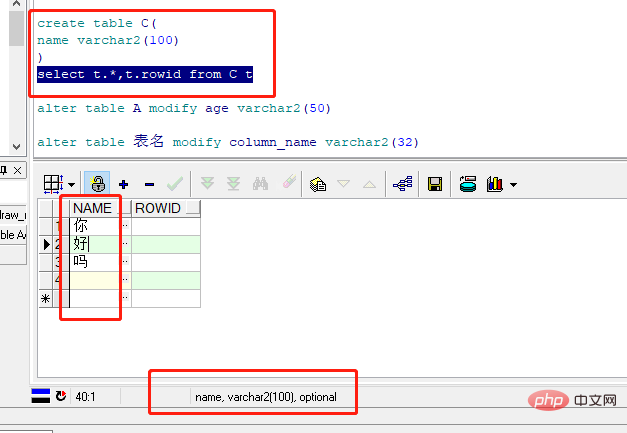Open Query By Example binoculars
This screenshot has height=433, width=627.
pyautogui.click(x=260, y=184)
